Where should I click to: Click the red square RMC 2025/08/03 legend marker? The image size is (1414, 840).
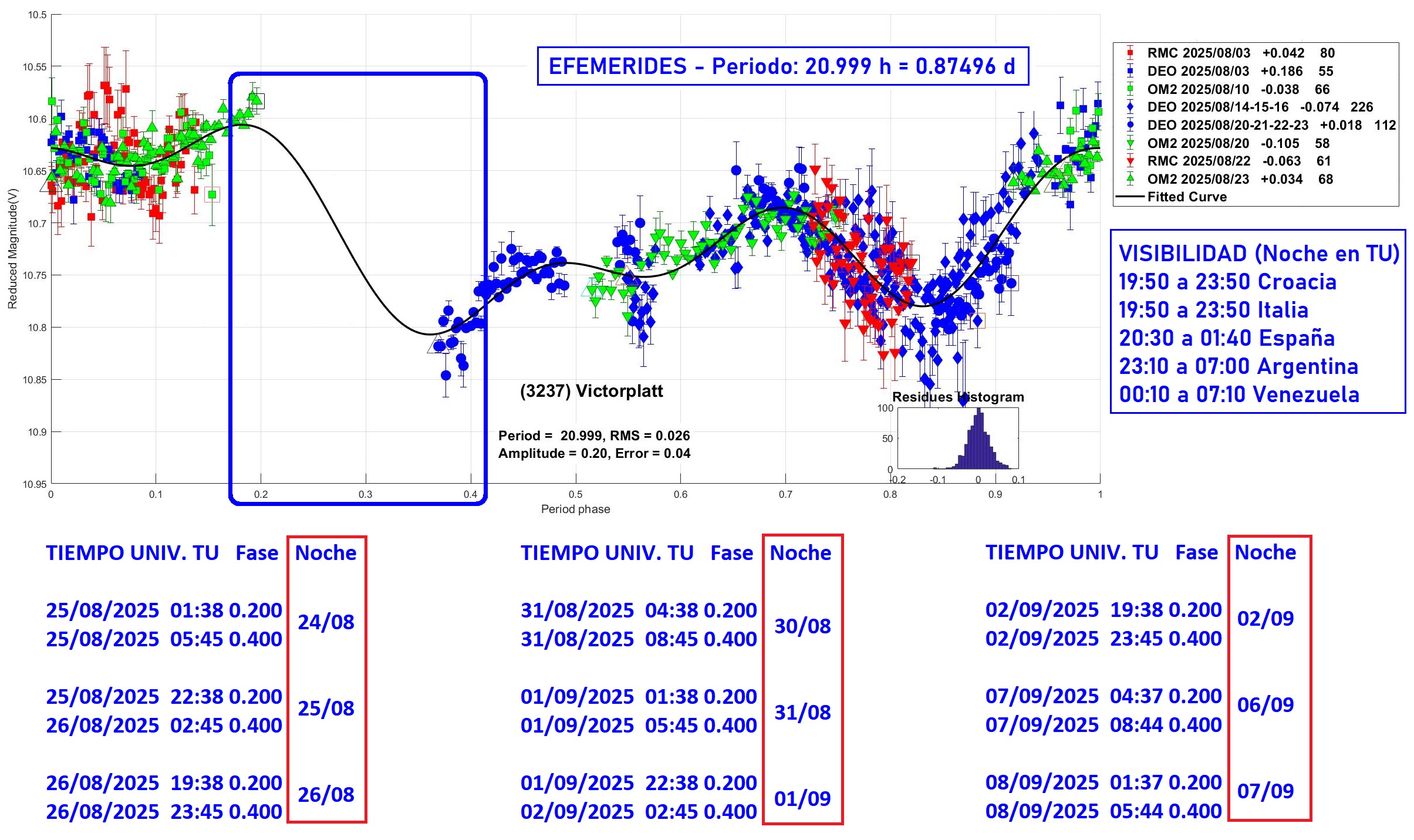pos(1130,53)
